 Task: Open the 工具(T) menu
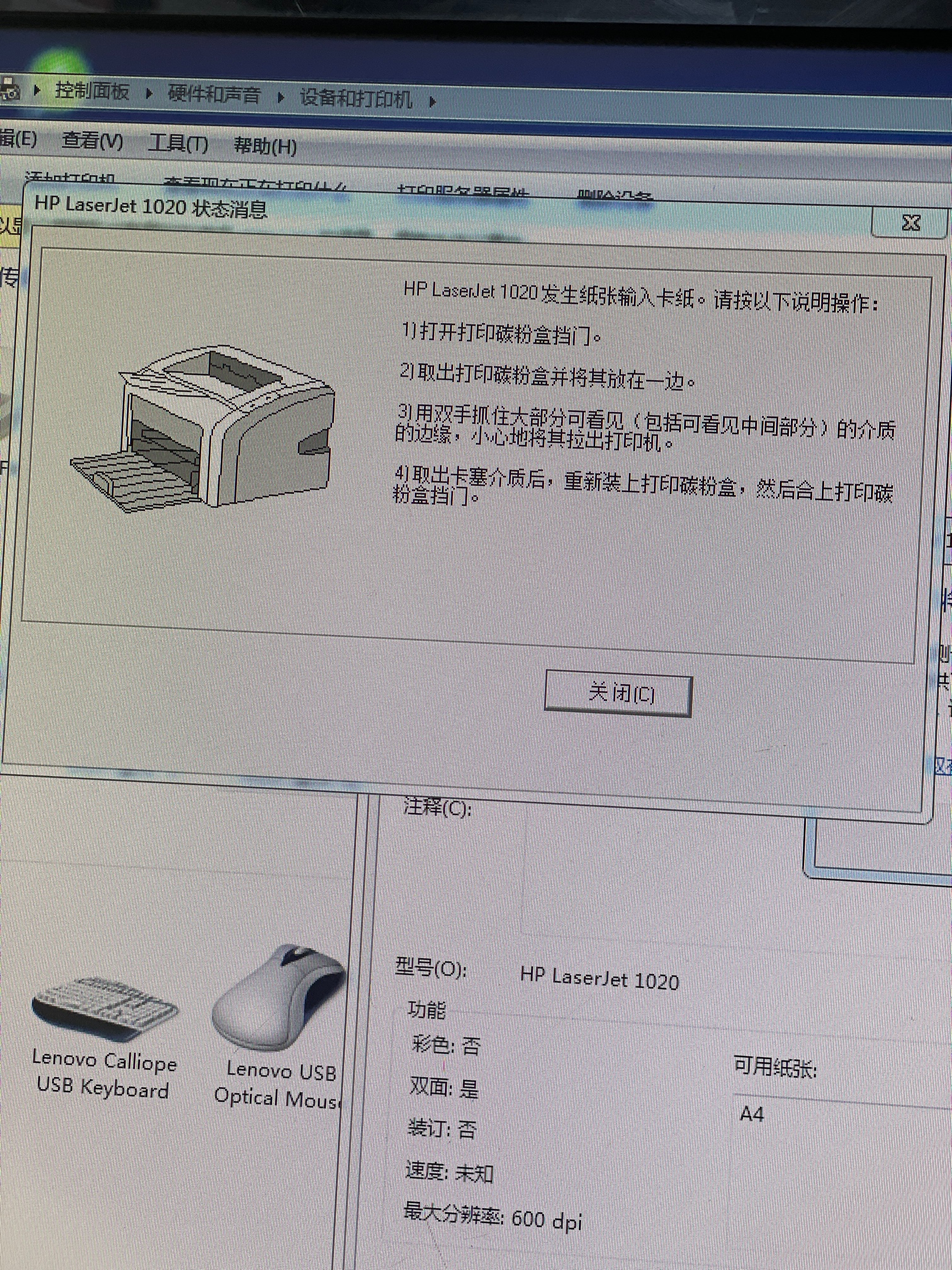click(x=178, y=144)
